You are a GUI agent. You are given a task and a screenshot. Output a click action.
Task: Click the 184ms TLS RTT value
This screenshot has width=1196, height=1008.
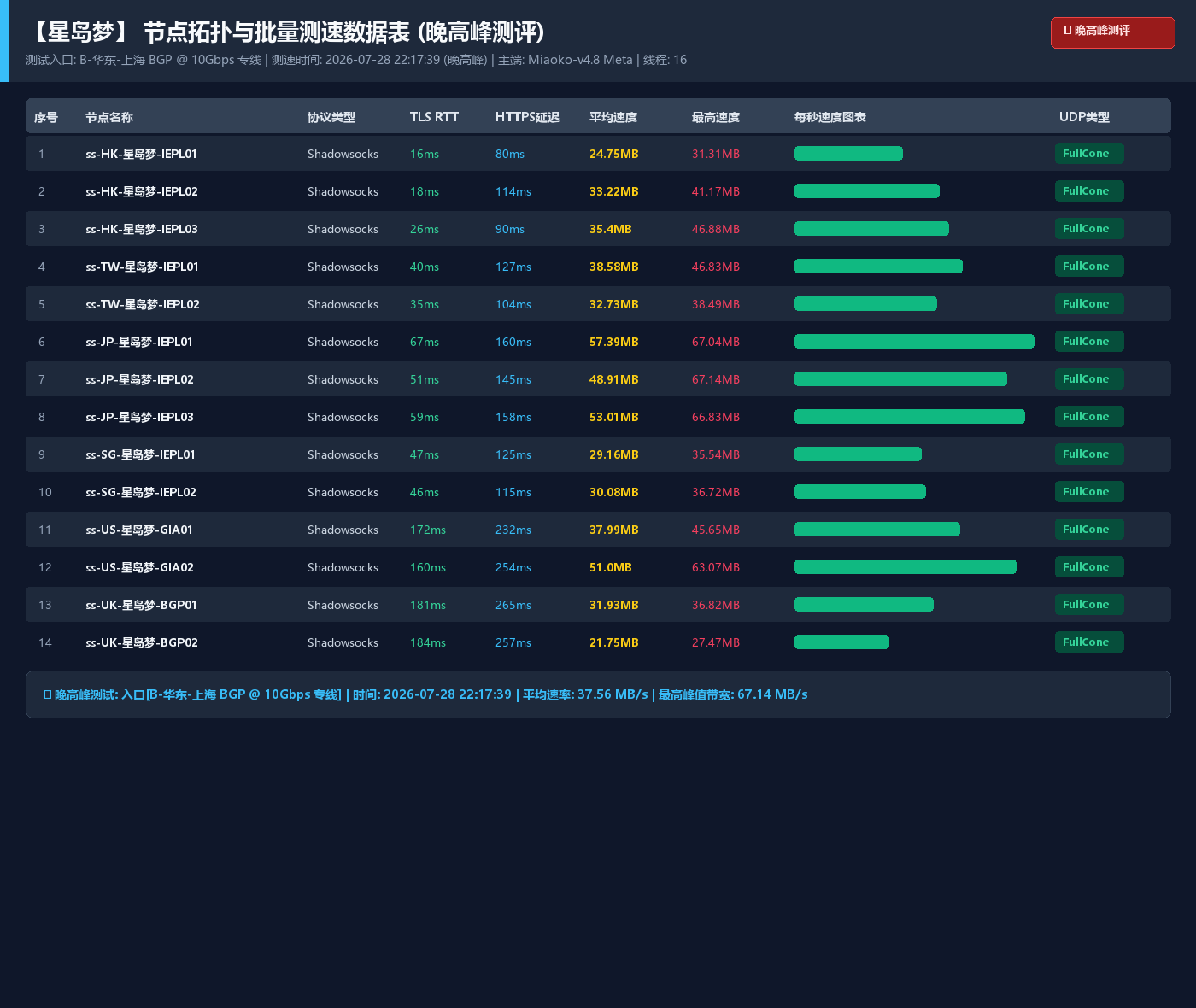428,642
